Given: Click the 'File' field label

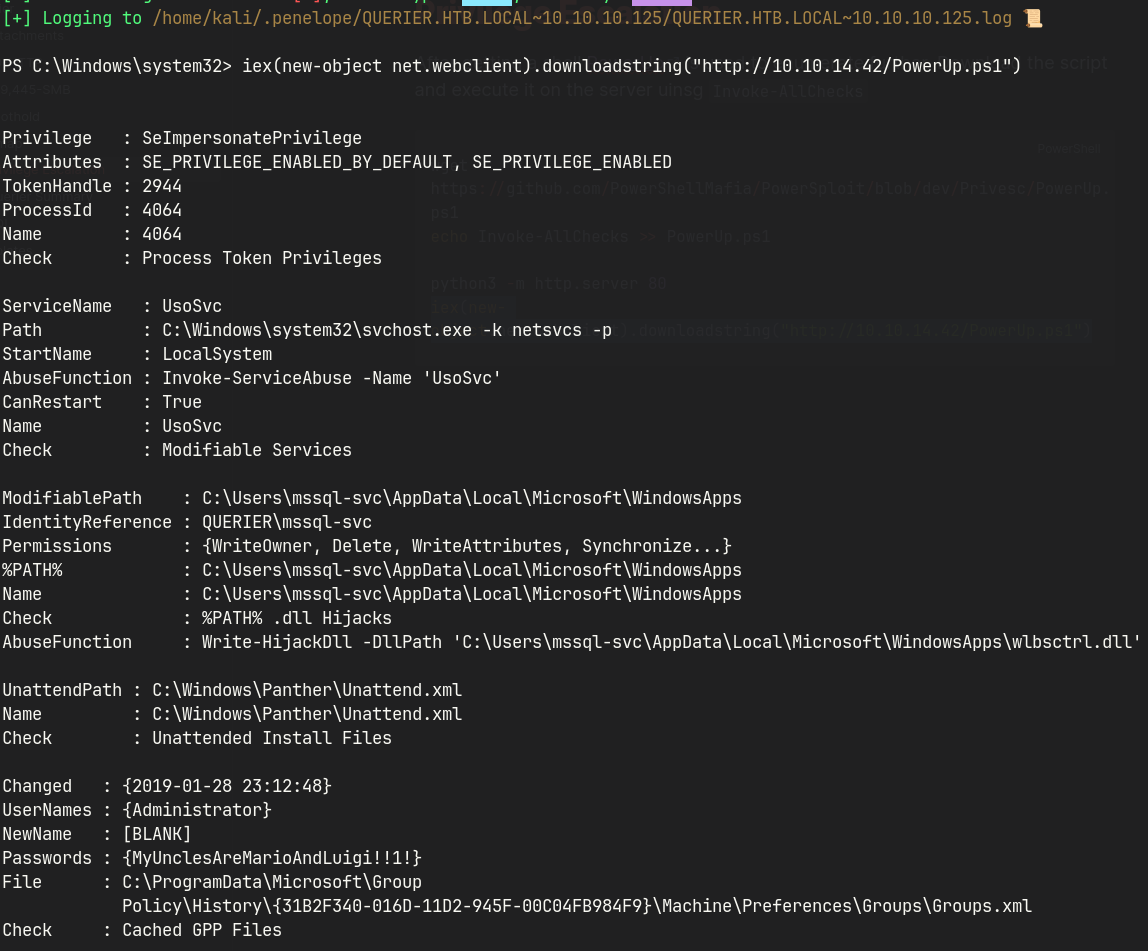Looking at the screenshot, I should (22, 882).
